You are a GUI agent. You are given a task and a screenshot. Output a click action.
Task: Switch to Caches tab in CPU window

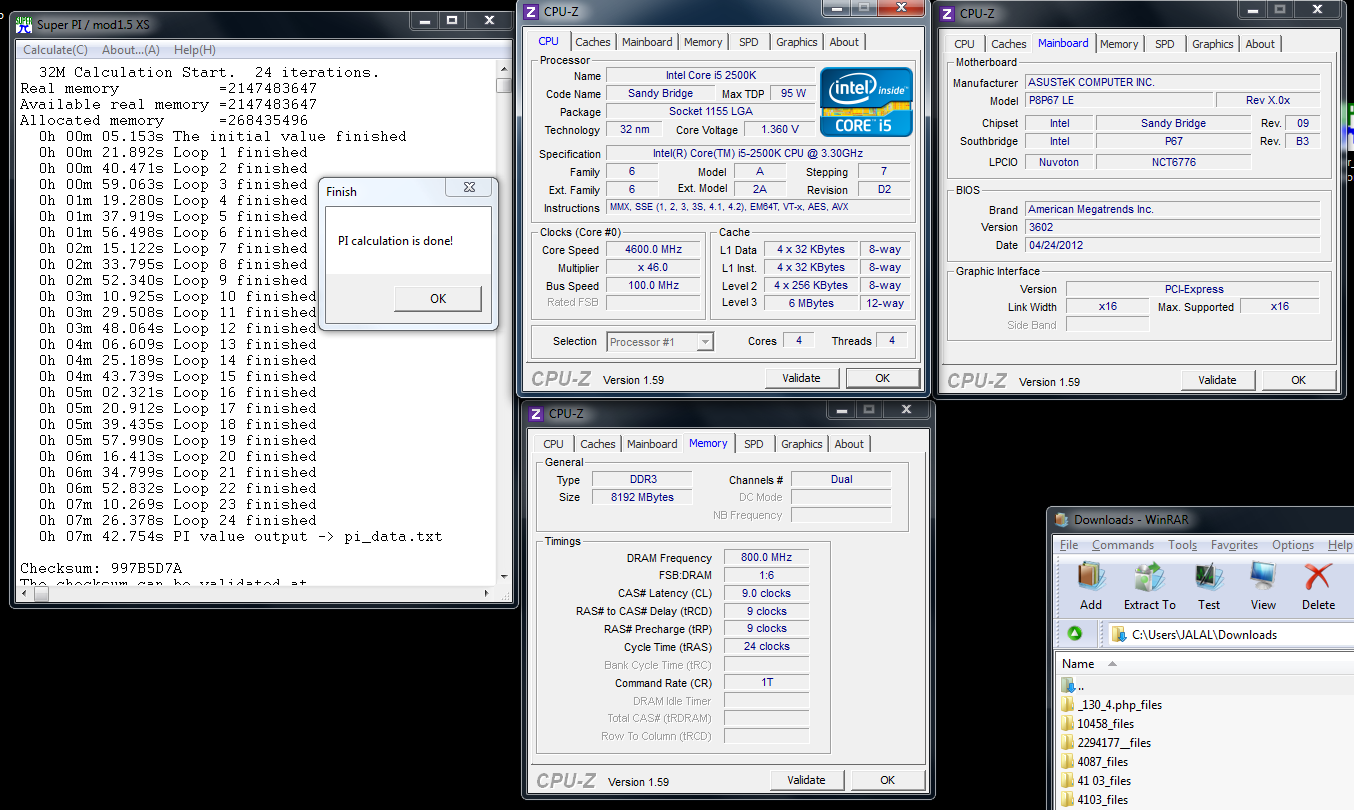(x=592, y=42)
